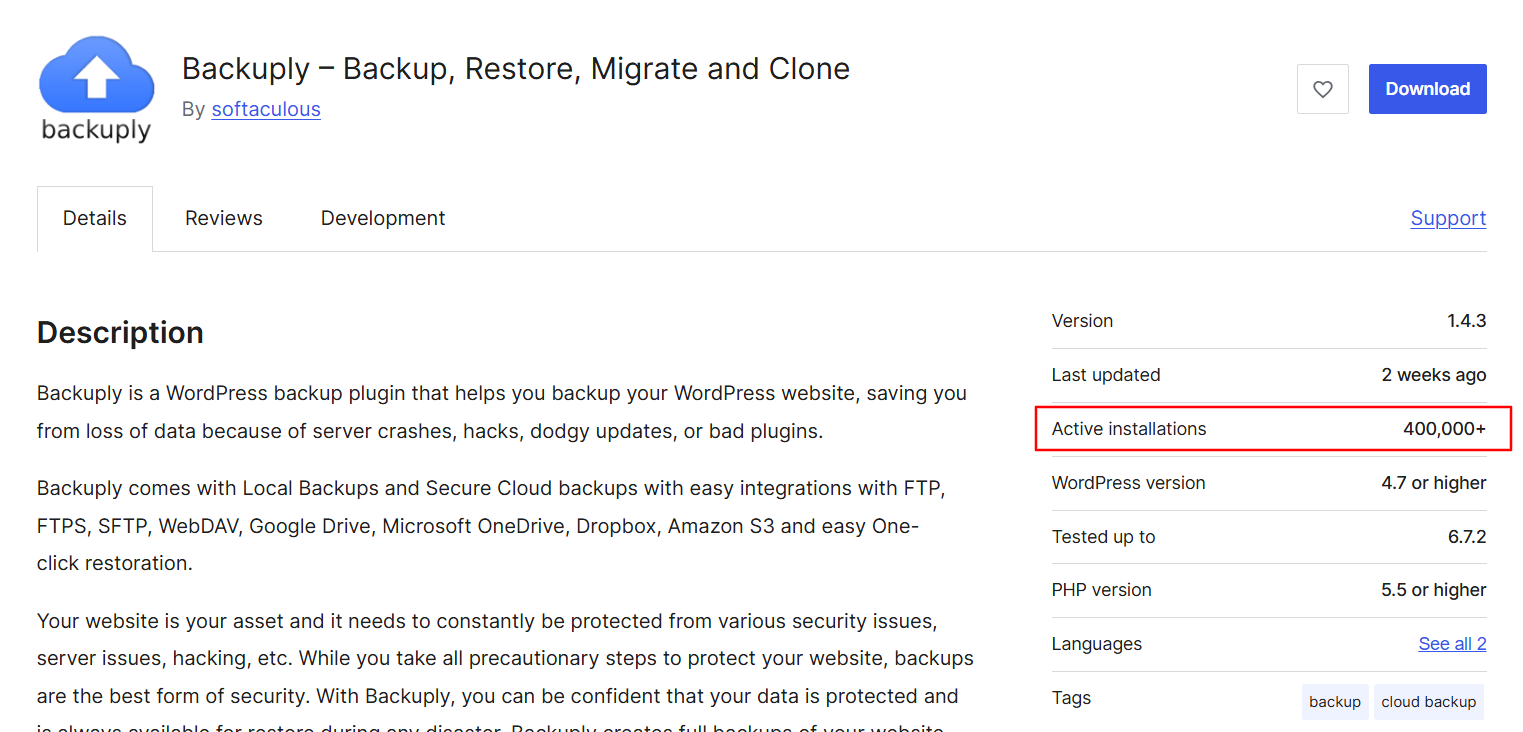Image resolution: width=1523 pixels, height=732 pixels.
Task: Click the Last updated label
Action: pyautogui.click(x=1106, y=375)
